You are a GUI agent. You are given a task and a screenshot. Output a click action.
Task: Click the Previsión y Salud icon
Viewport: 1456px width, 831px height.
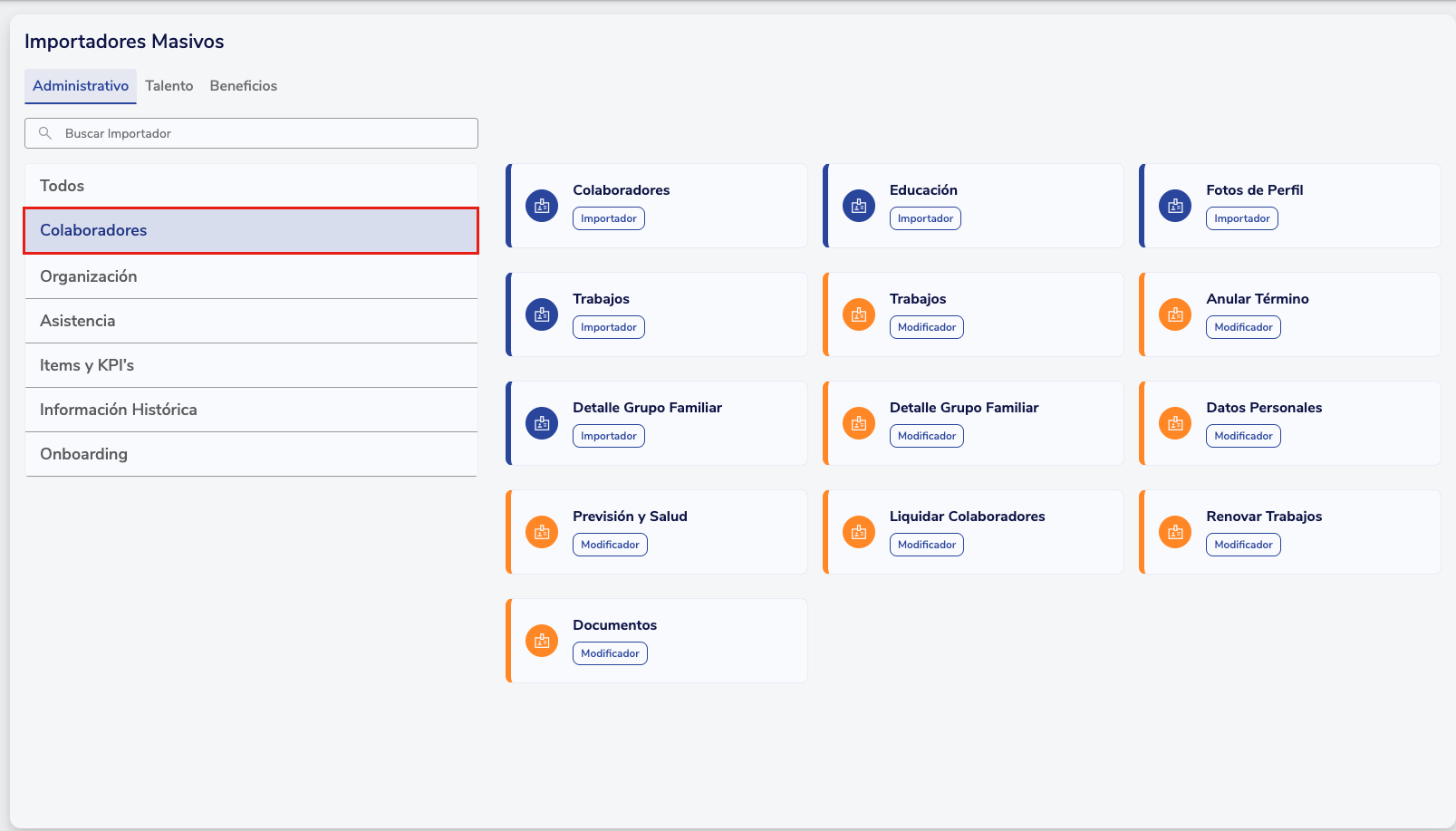(542, 532)
